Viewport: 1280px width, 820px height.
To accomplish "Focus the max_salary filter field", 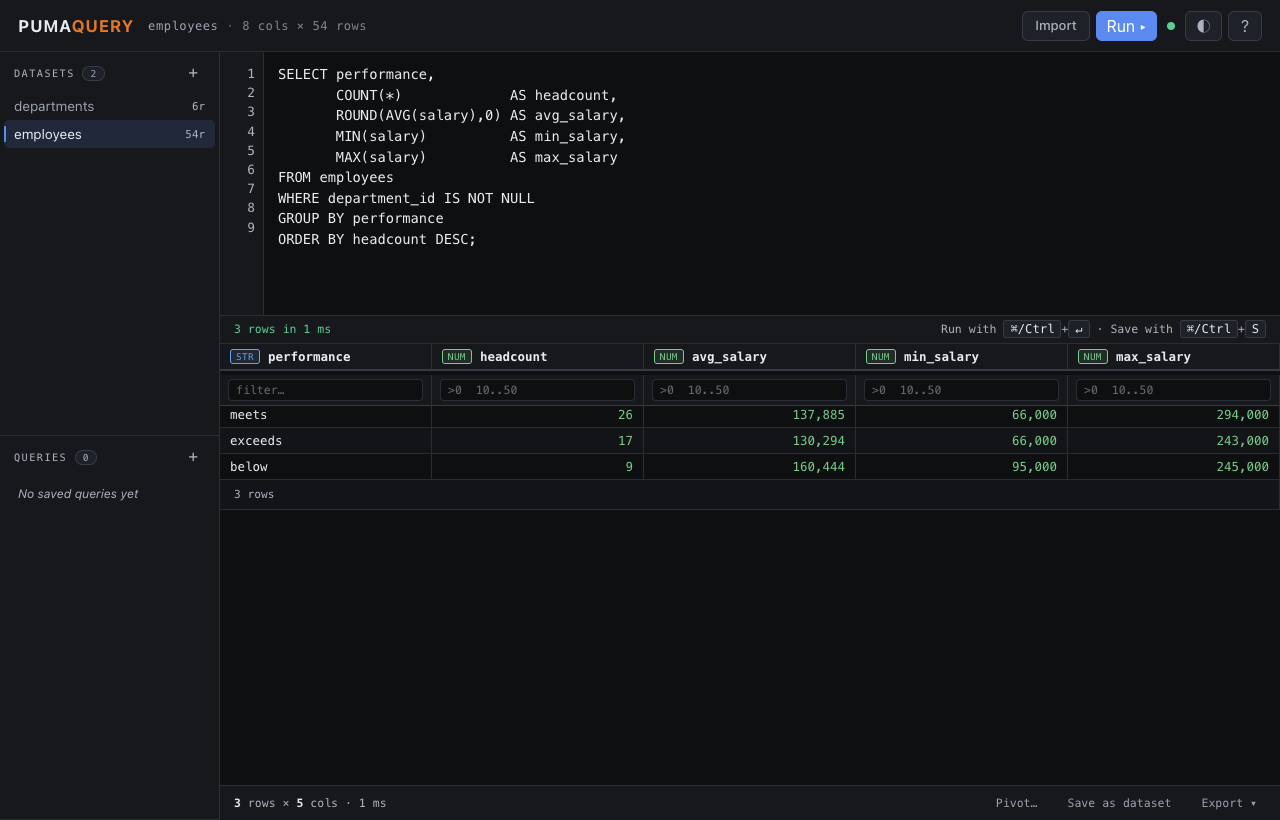I will click(1173, 390).
